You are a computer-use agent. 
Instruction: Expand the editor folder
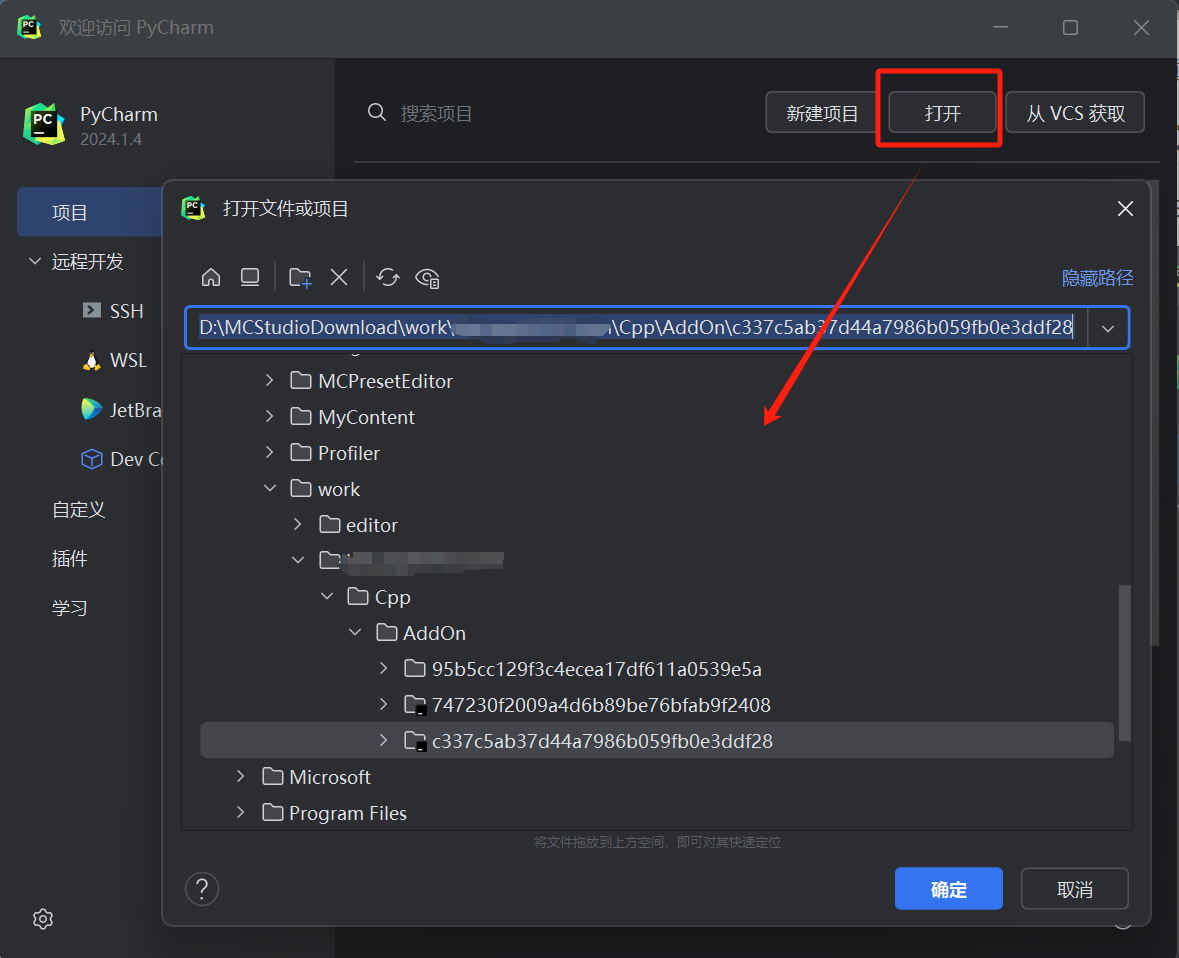[298, 524]
